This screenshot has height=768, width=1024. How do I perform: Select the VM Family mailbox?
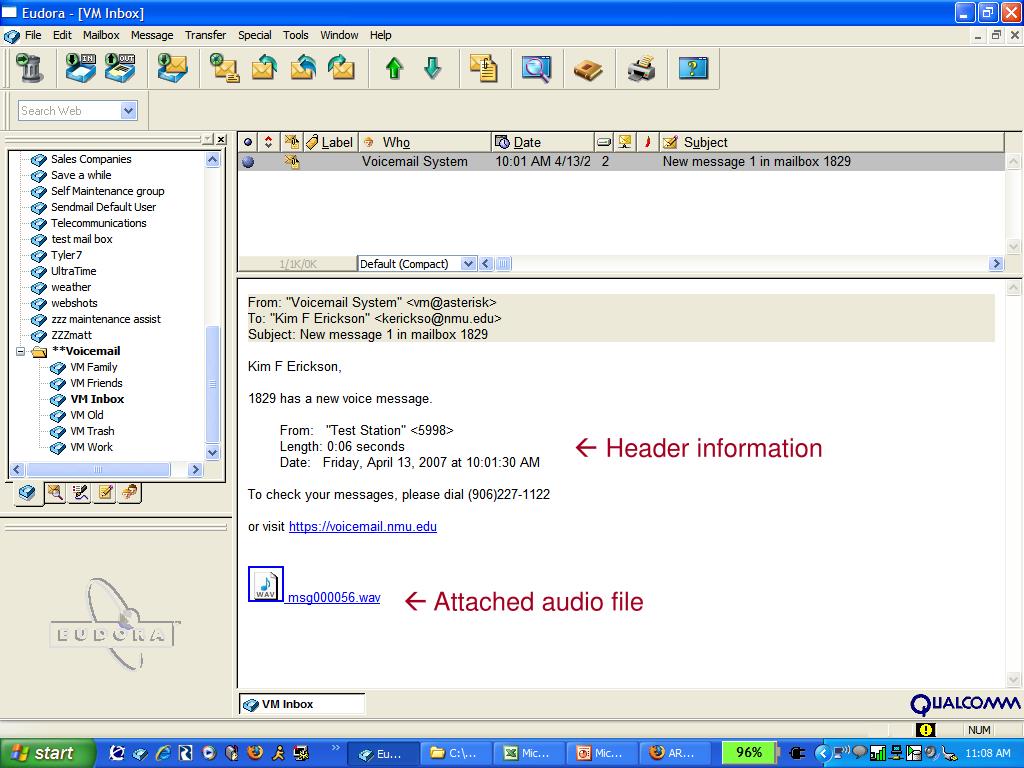93,367
